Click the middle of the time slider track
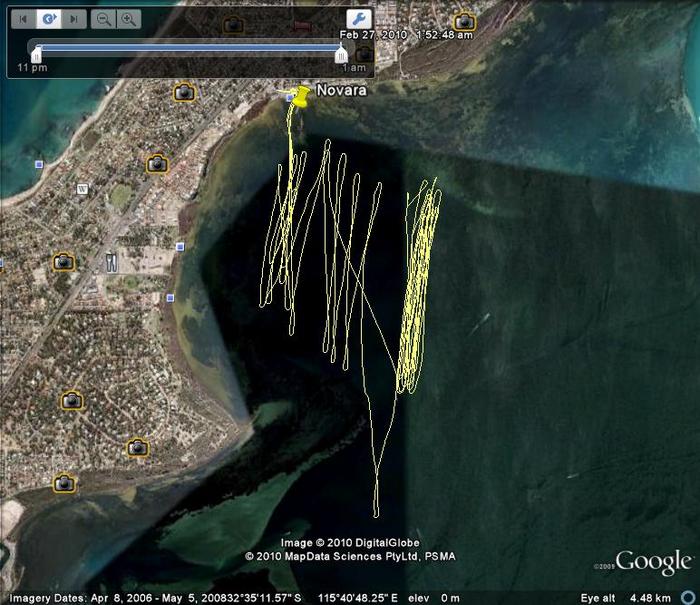 click(189, 47)
